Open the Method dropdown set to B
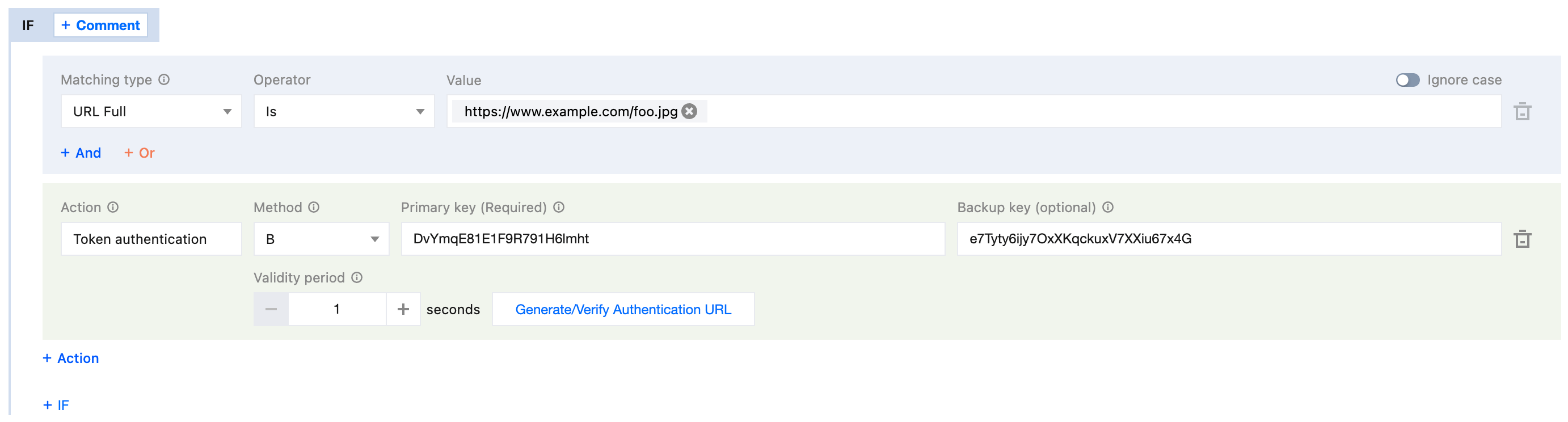This screenshot has height=422, width=1568. pos(322,239)
